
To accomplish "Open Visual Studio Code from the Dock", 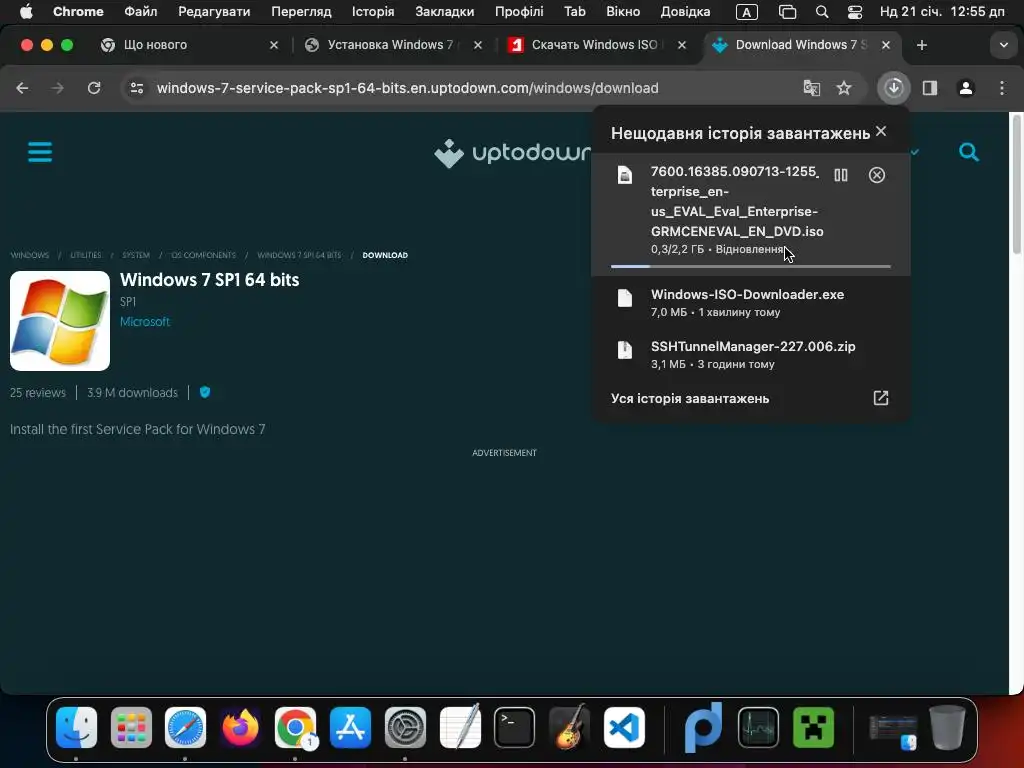I will [x=624, y=727].
